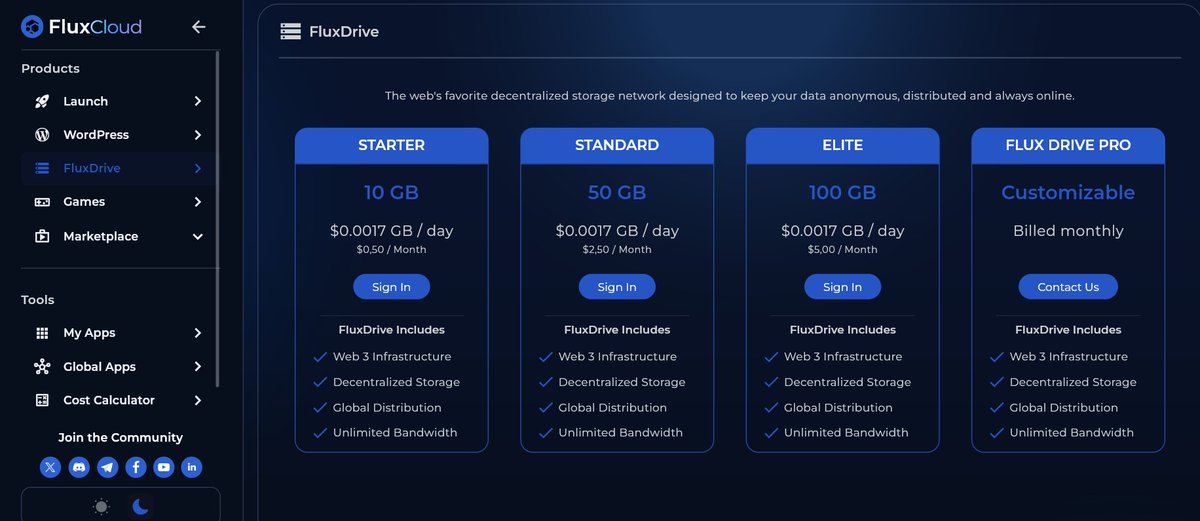Click the Billed monthly text
This screenshot has width=1200, height=521.
(1068, 231)
